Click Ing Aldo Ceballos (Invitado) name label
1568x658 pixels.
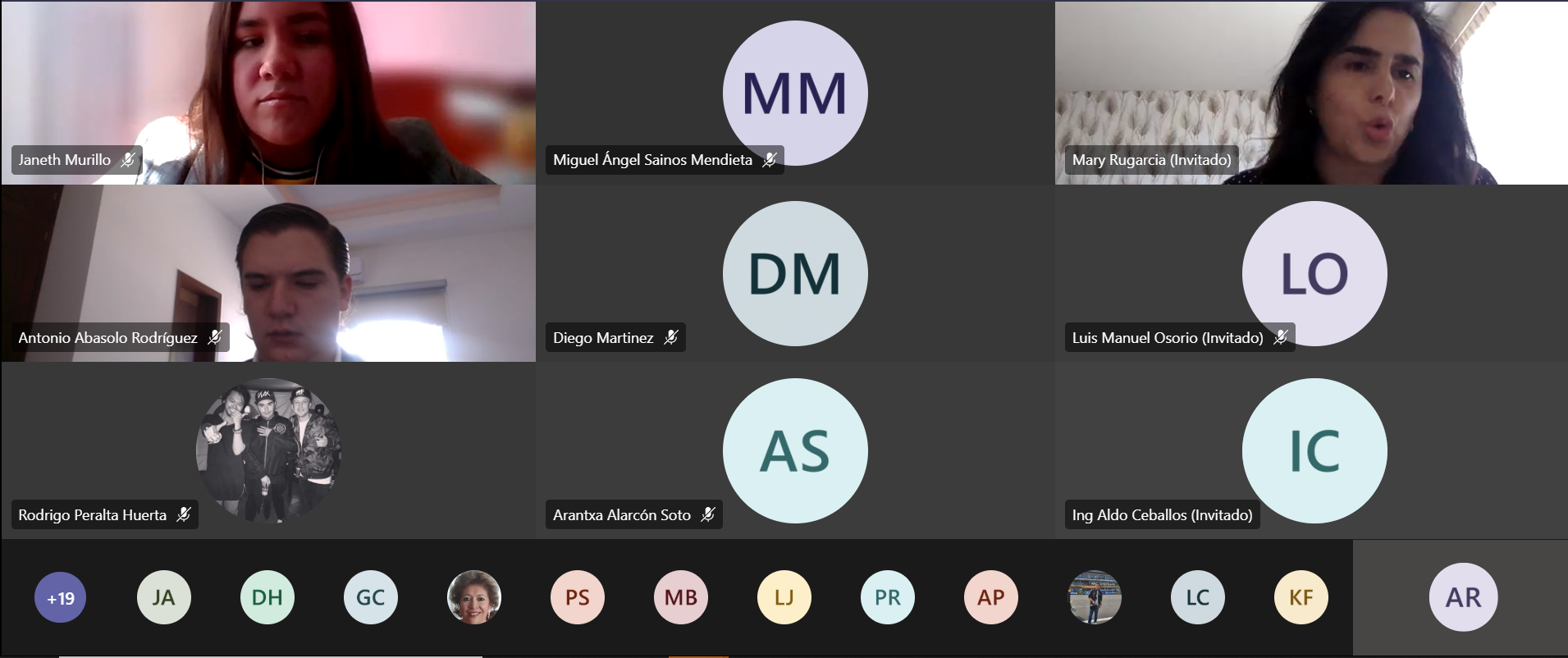click(x=1162, y=515)
